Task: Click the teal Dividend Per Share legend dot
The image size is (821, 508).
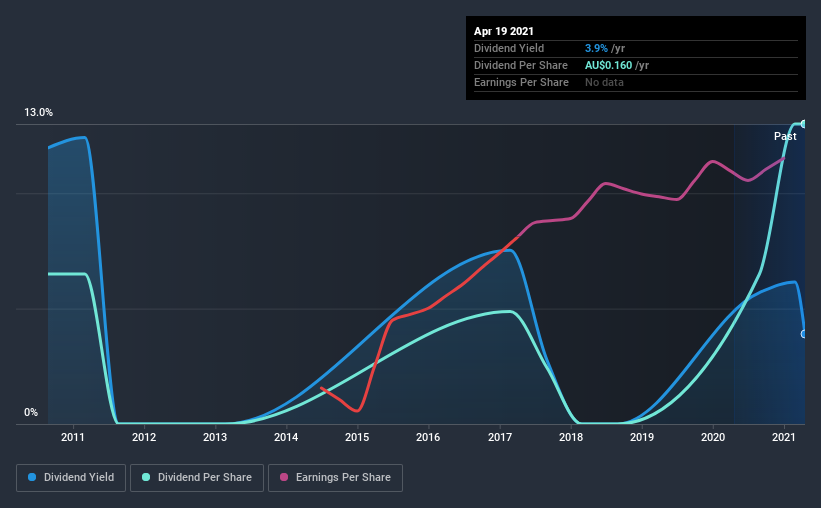Action: 146,477
